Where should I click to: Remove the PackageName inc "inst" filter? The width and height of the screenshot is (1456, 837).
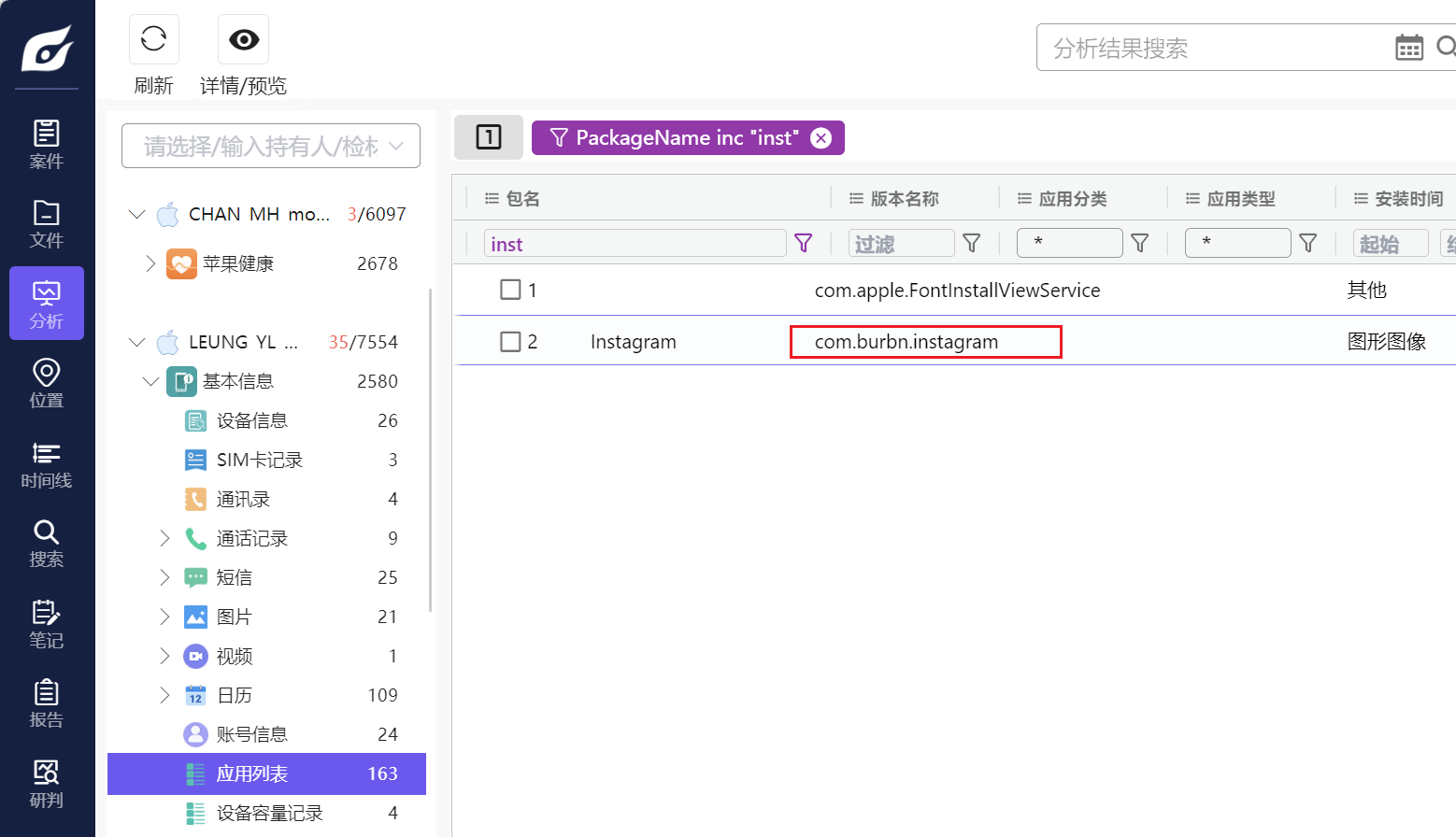[x=821, y=138]
